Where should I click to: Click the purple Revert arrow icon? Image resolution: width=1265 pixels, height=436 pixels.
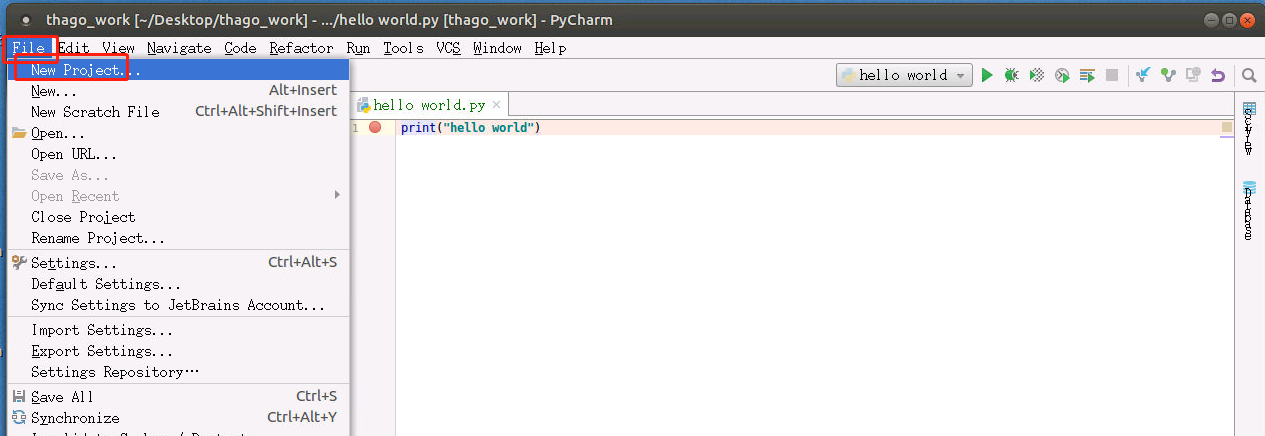click(x=1217, y=75)
